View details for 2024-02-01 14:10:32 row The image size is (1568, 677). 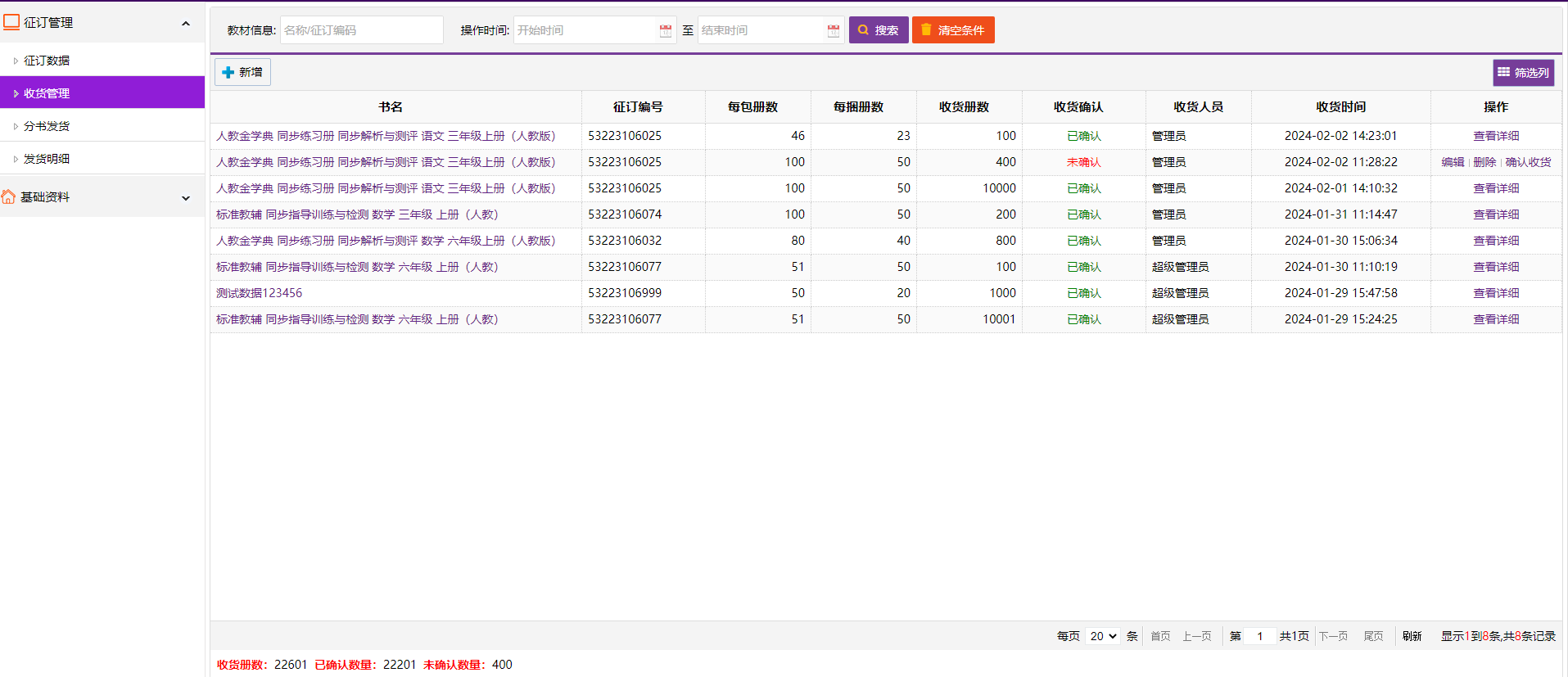coord(1496,188)
